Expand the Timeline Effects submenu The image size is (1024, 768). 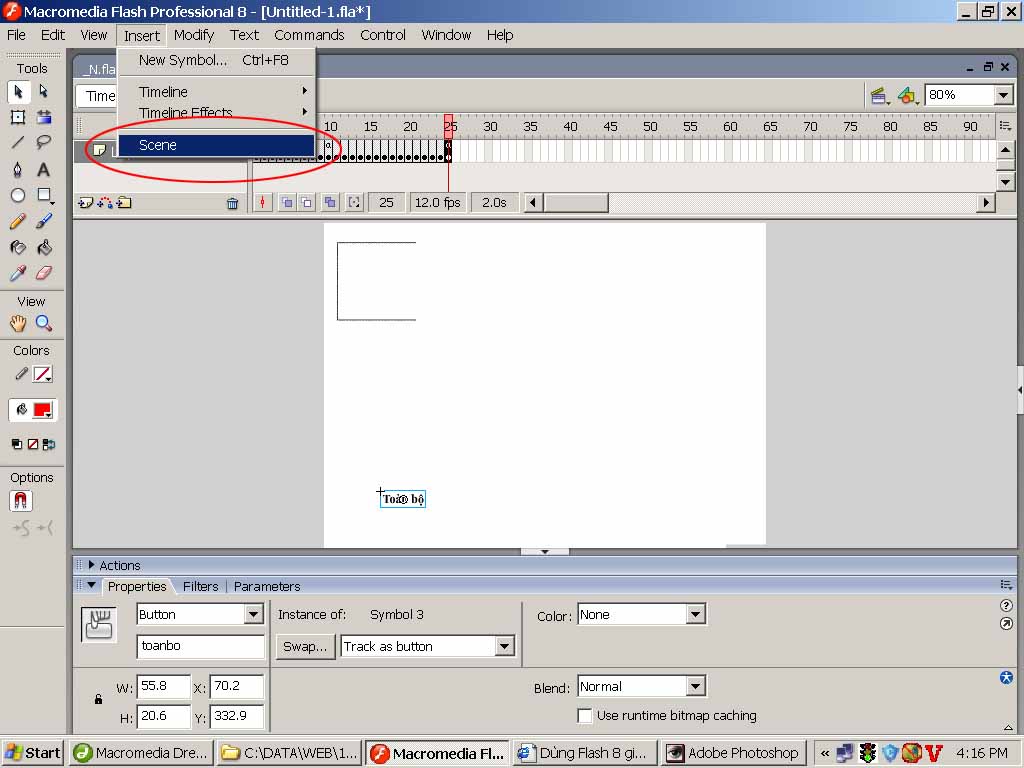217,112
